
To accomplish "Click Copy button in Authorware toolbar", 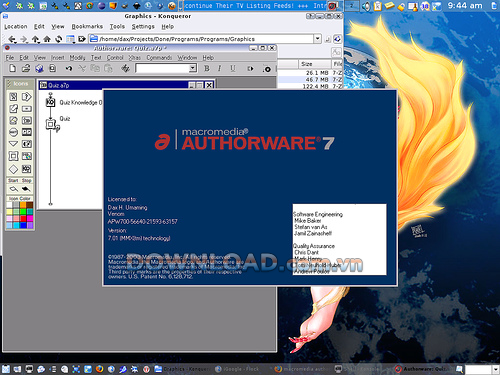I will (95, 68).
